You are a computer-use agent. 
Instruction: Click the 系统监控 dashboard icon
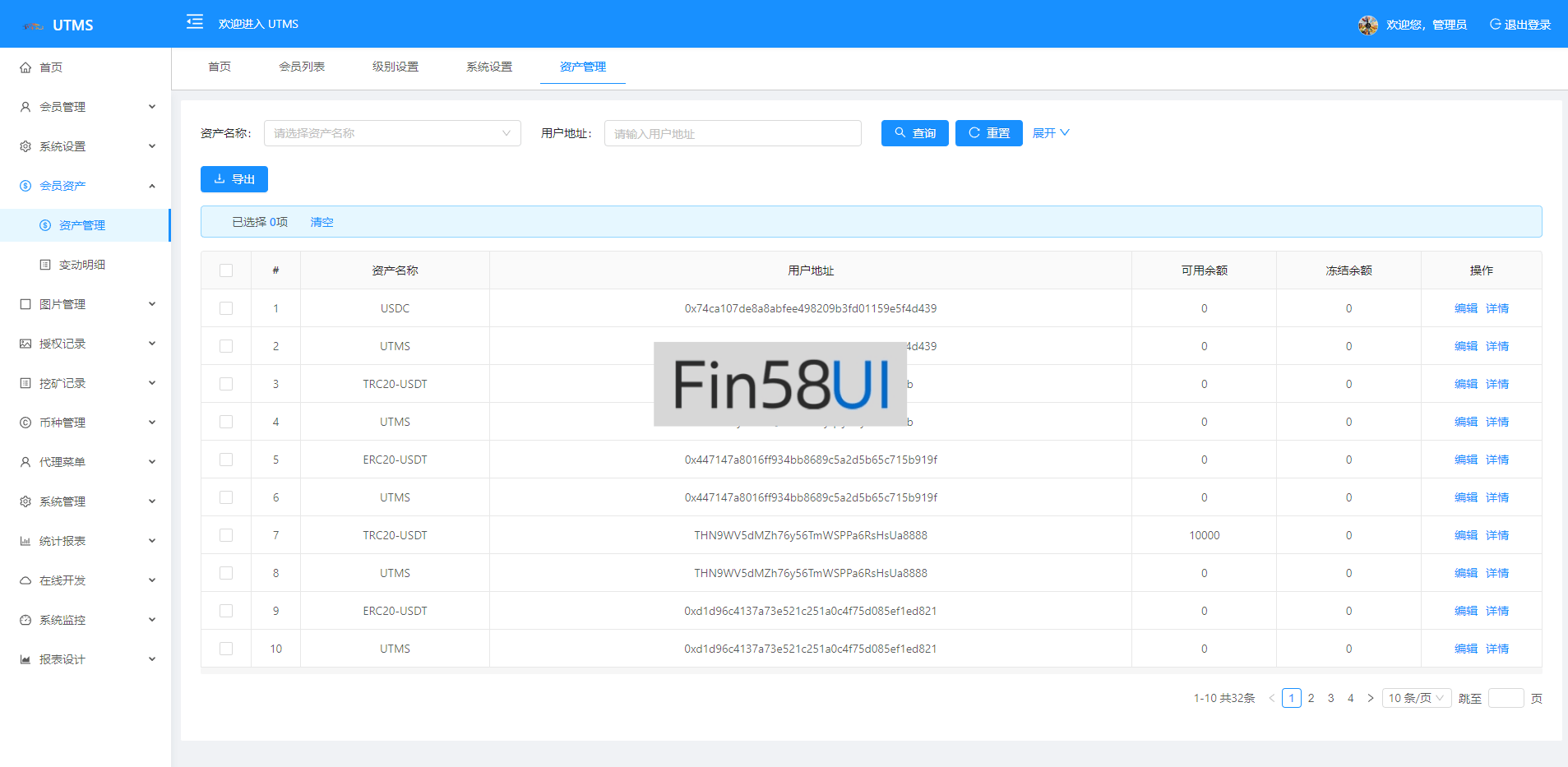coord(25,620)
